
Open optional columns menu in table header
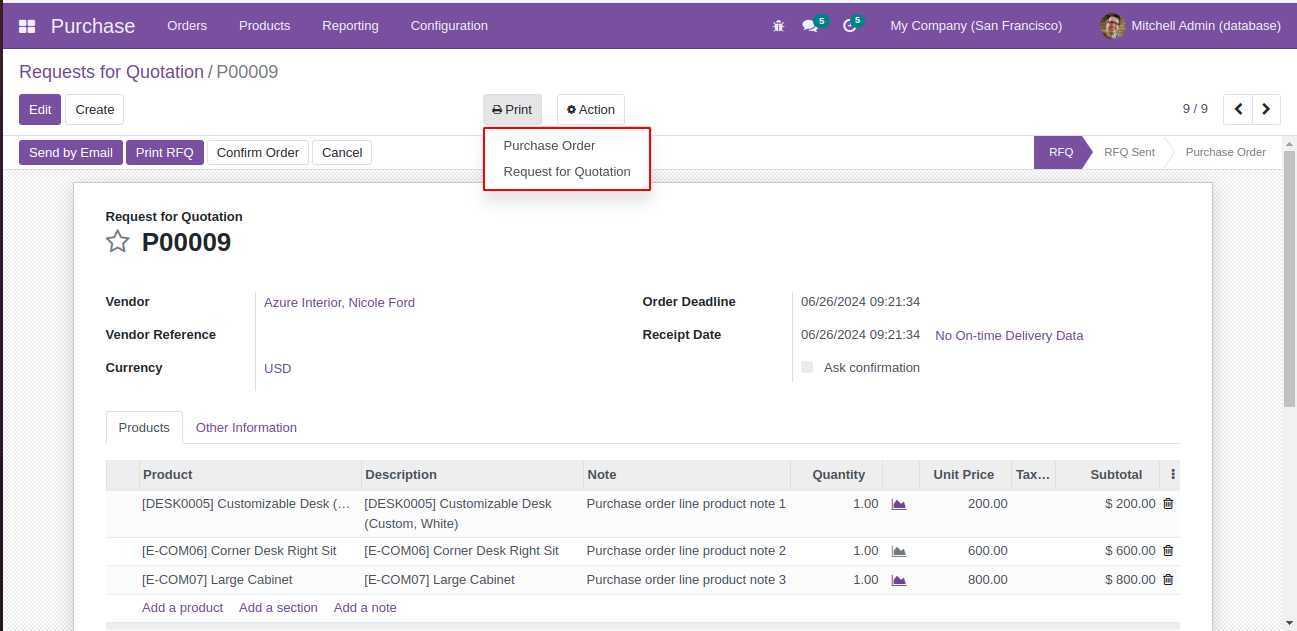(1173, 475)
